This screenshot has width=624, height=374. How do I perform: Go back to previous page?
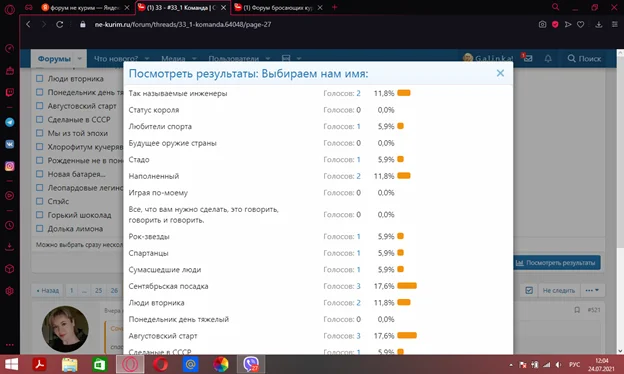click(28, 24)
